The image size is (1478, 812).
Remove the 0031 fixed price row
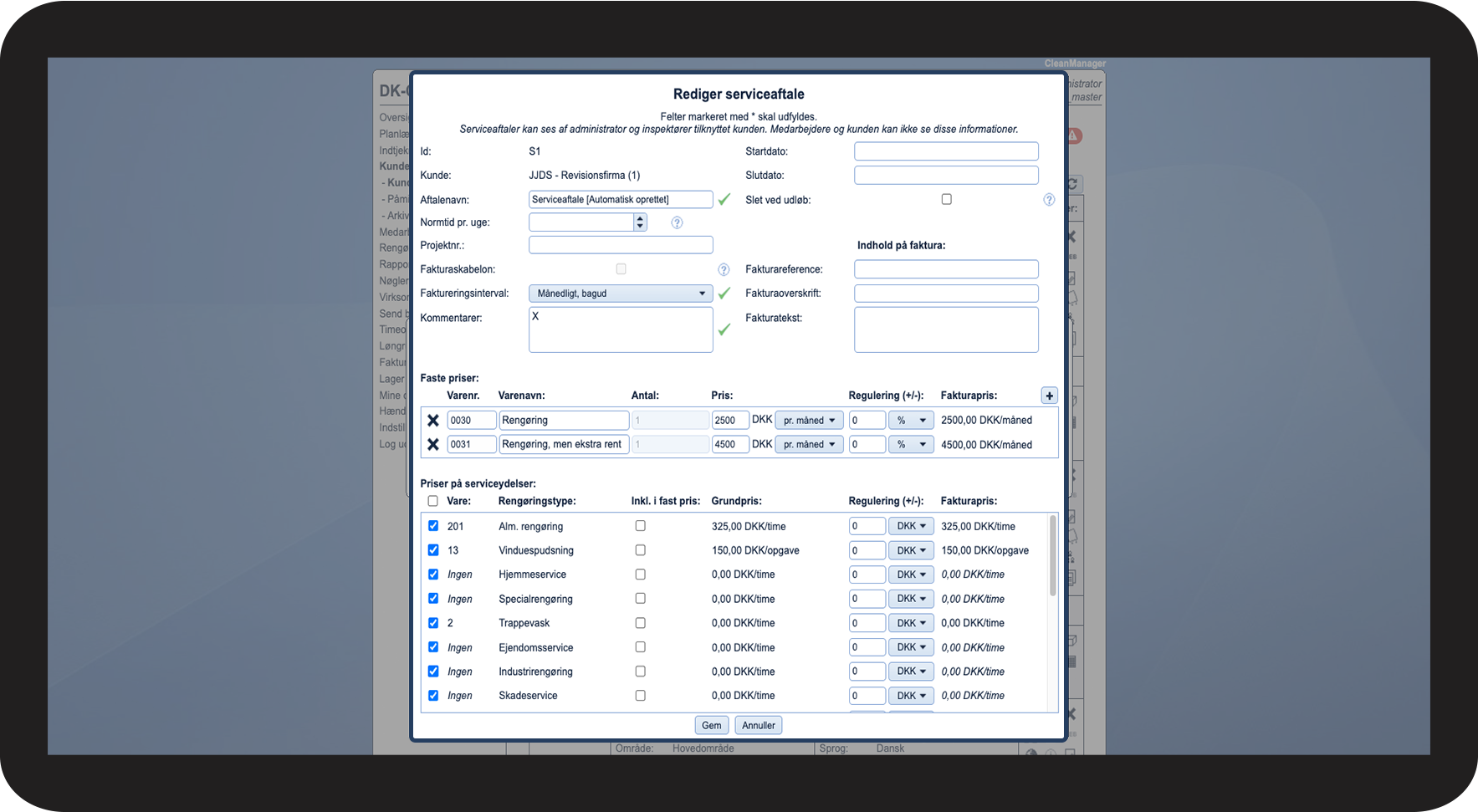coord(433,445)
